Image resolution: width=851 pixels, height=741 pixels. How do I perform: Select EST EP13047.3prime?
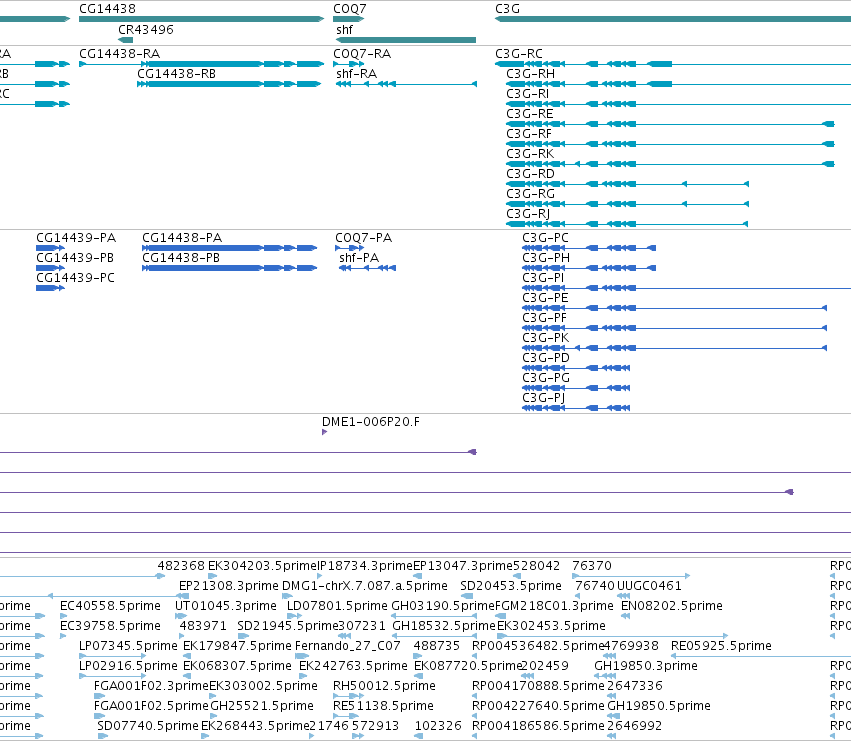463,566
